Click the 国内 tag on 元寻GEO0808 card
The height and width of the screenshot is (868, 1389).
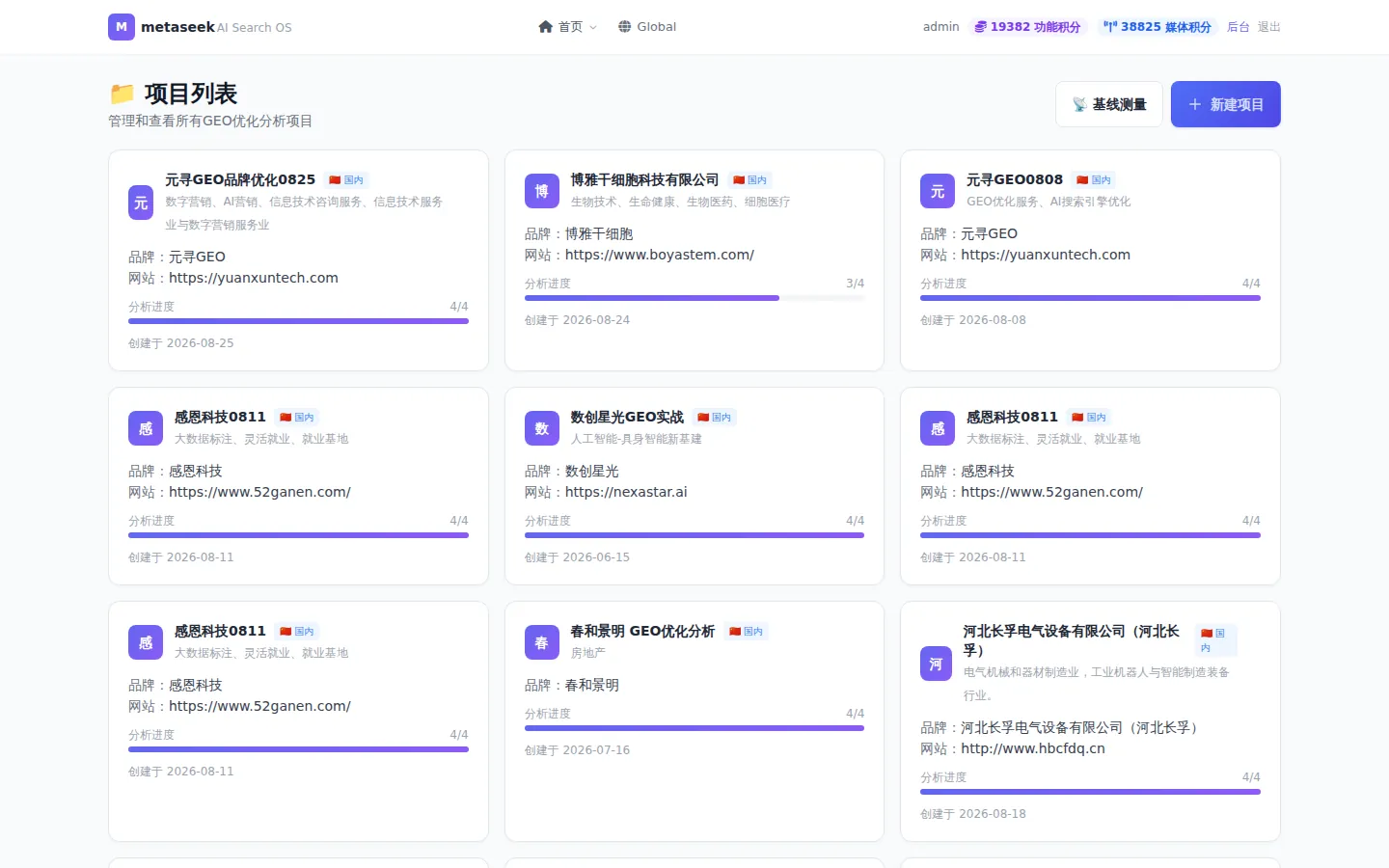coord(1094,180)
